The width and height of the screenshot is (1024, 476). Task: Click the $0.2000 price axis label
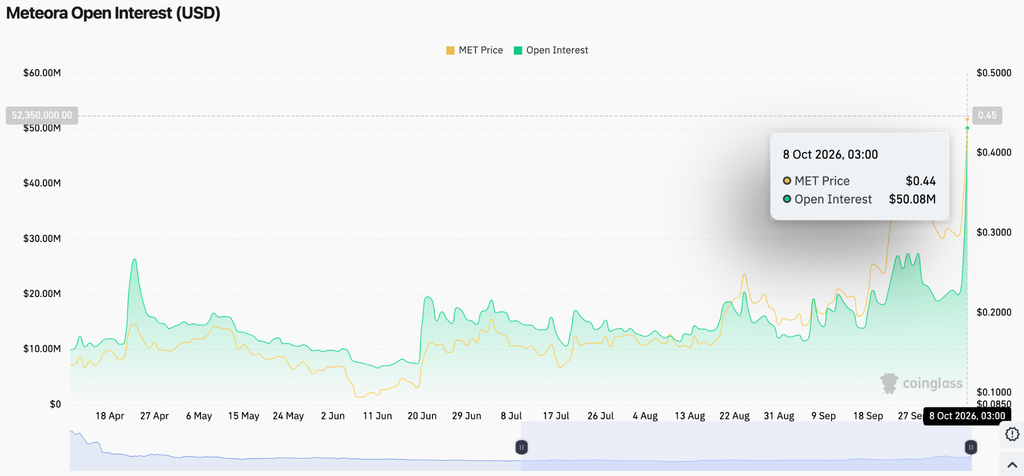point(993,313)
